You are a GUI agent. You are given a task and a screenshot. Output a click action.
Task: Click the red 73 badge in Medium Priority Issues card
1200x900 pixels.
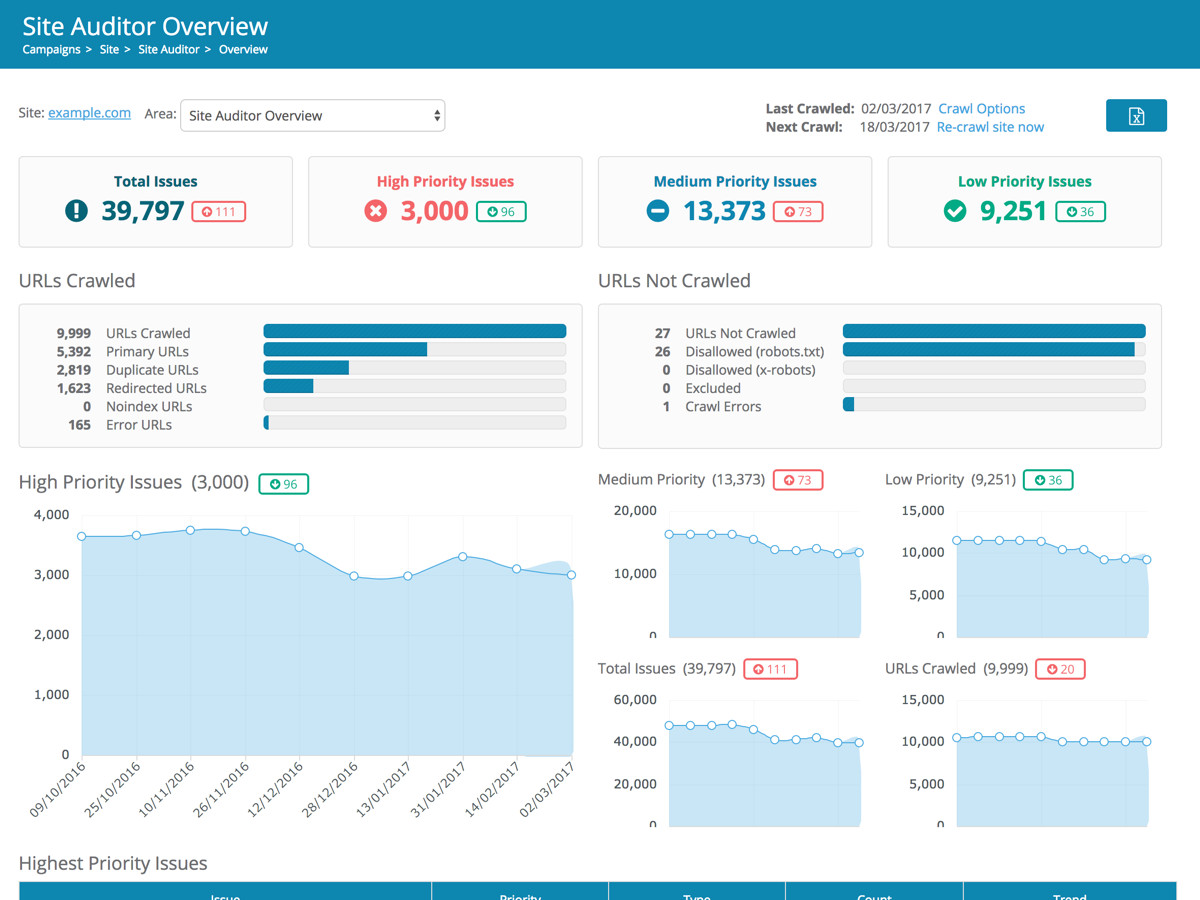click(x=798, y=212)
